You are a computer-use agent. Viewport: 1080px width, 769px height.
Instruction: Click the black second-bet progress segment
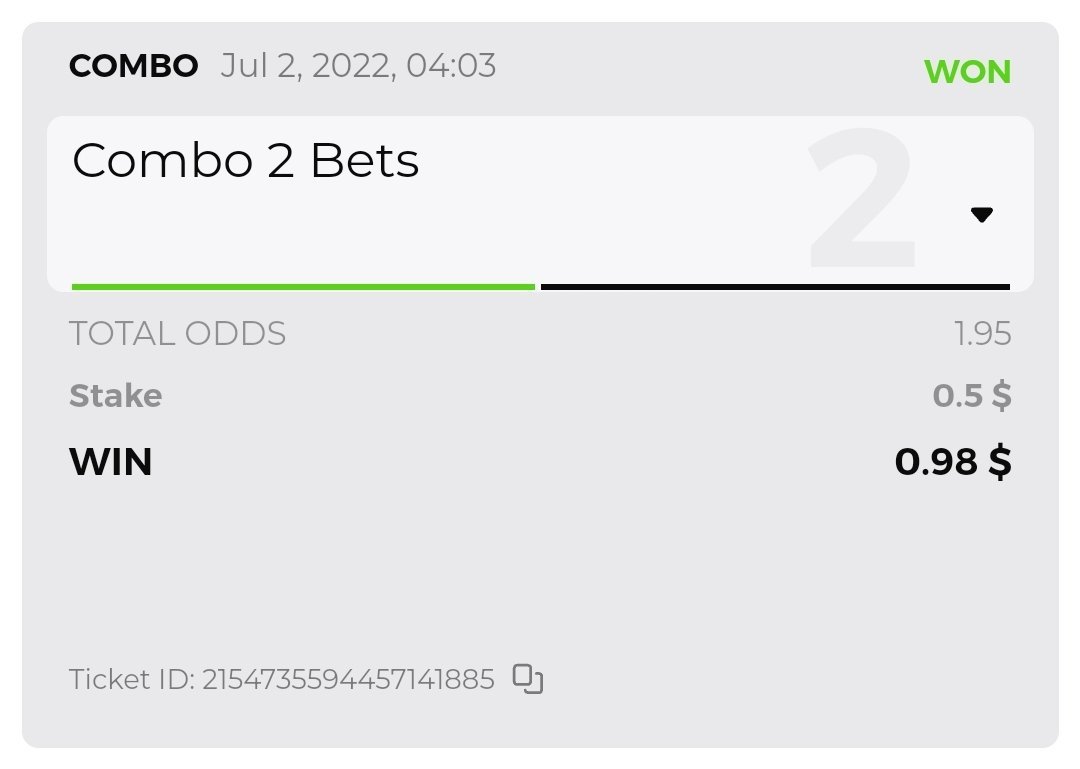775,287
